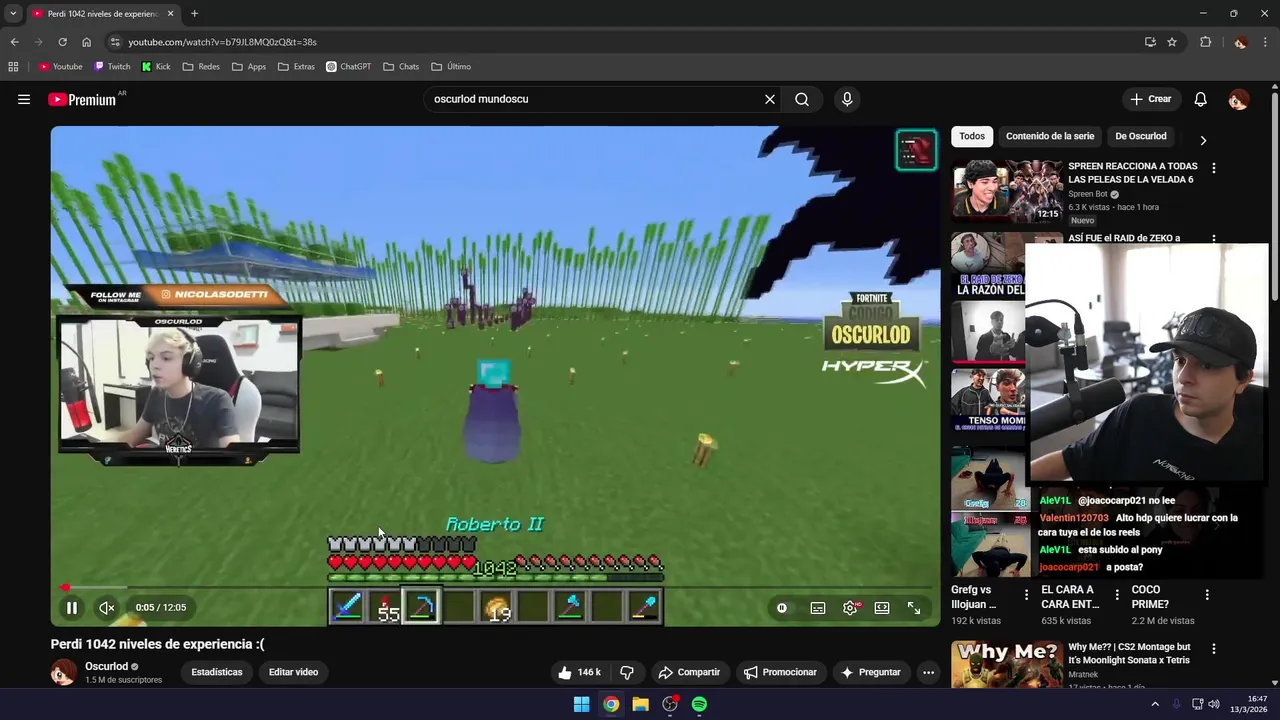Select Contenido de la serie chip
This screenshot has height=720, width=1280.
[1050, 136]
